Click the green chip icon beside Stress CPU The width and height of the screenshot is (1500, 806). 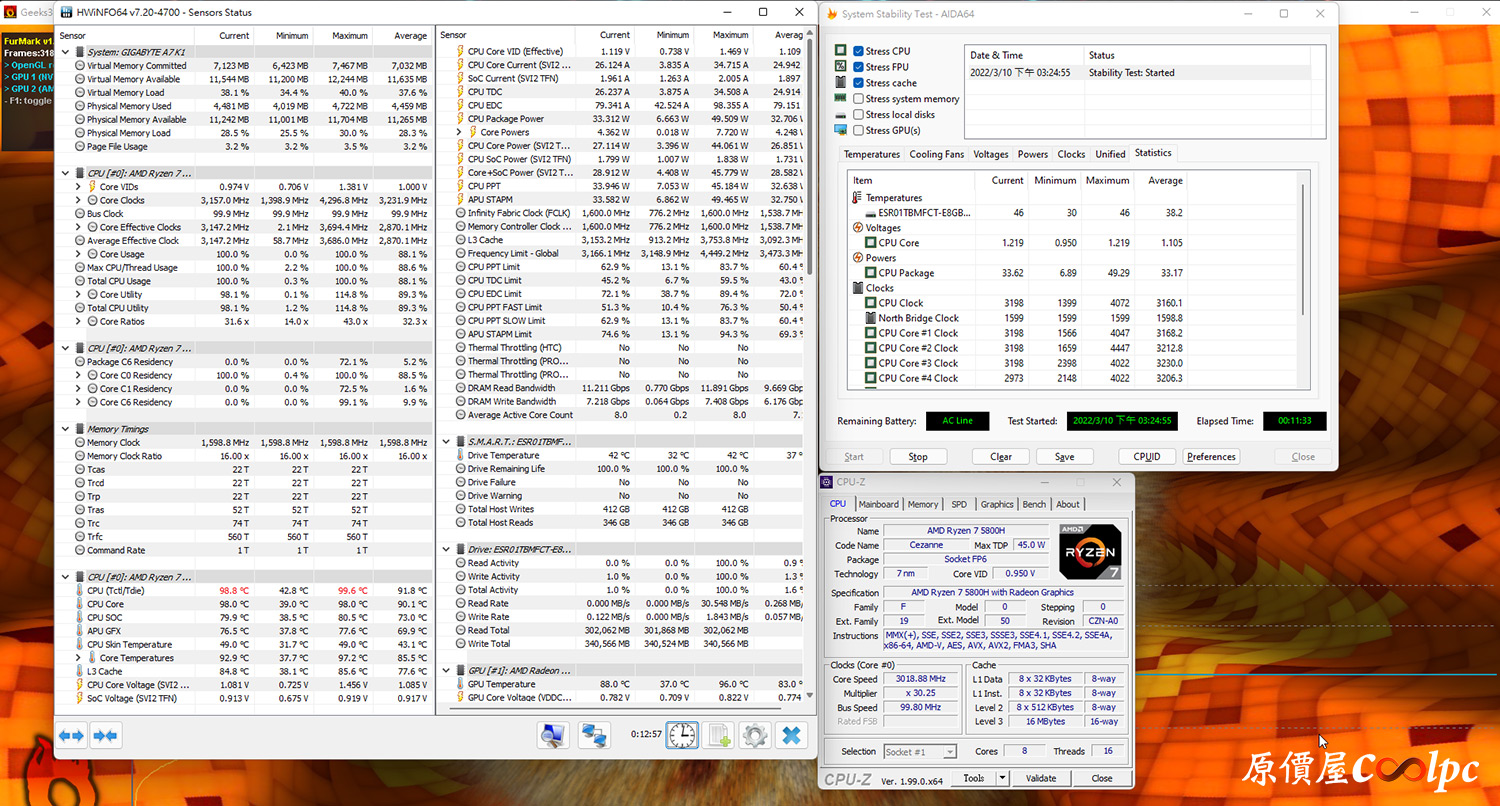tap(841, 50)
